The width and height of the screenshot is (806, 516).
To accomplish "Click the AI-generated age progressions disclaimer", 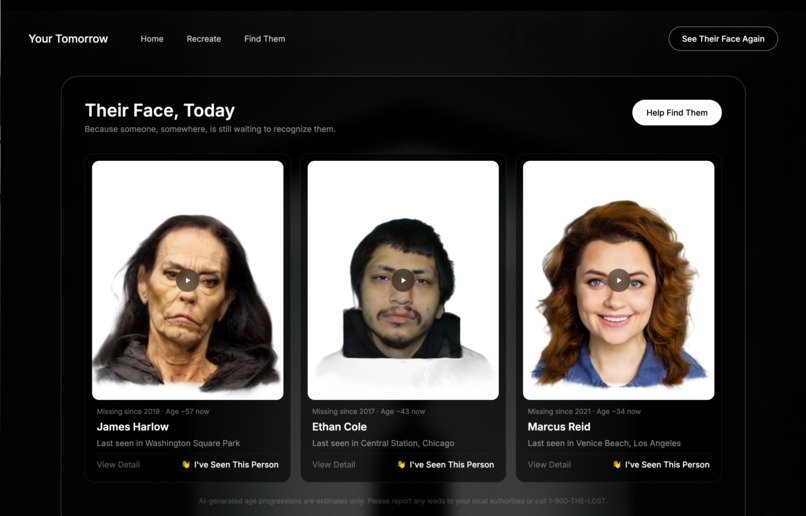I will pyautogui.click(x=403, y=501).
